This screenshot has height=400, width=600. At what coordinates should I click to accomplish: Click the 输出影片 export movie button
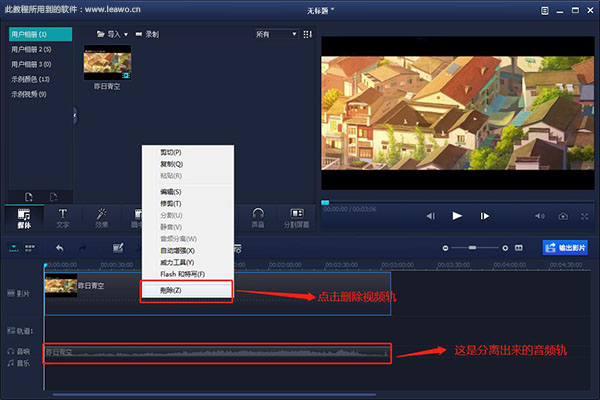pos(565,248)
